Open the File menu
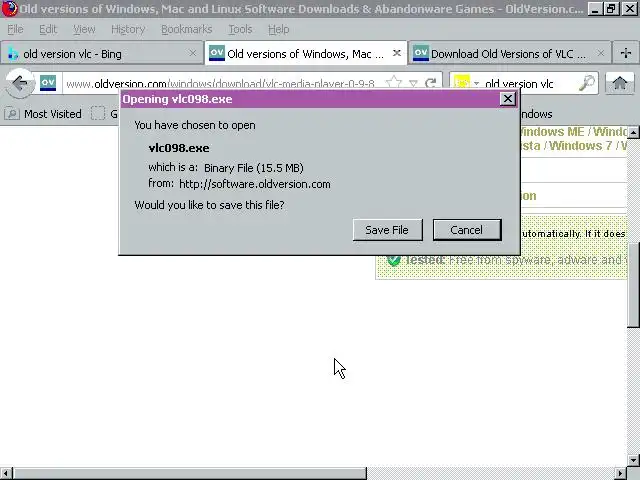This screenshot has height=480, width=640. point(15,29)
